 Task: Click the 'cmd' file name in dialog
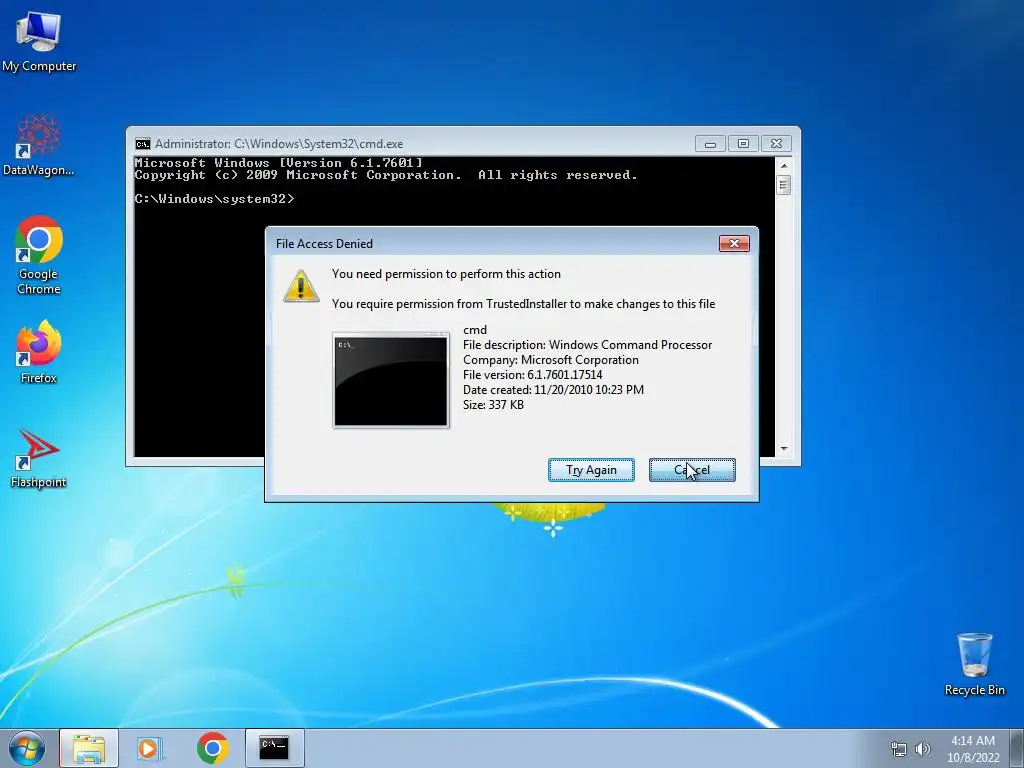coord(475,330)
